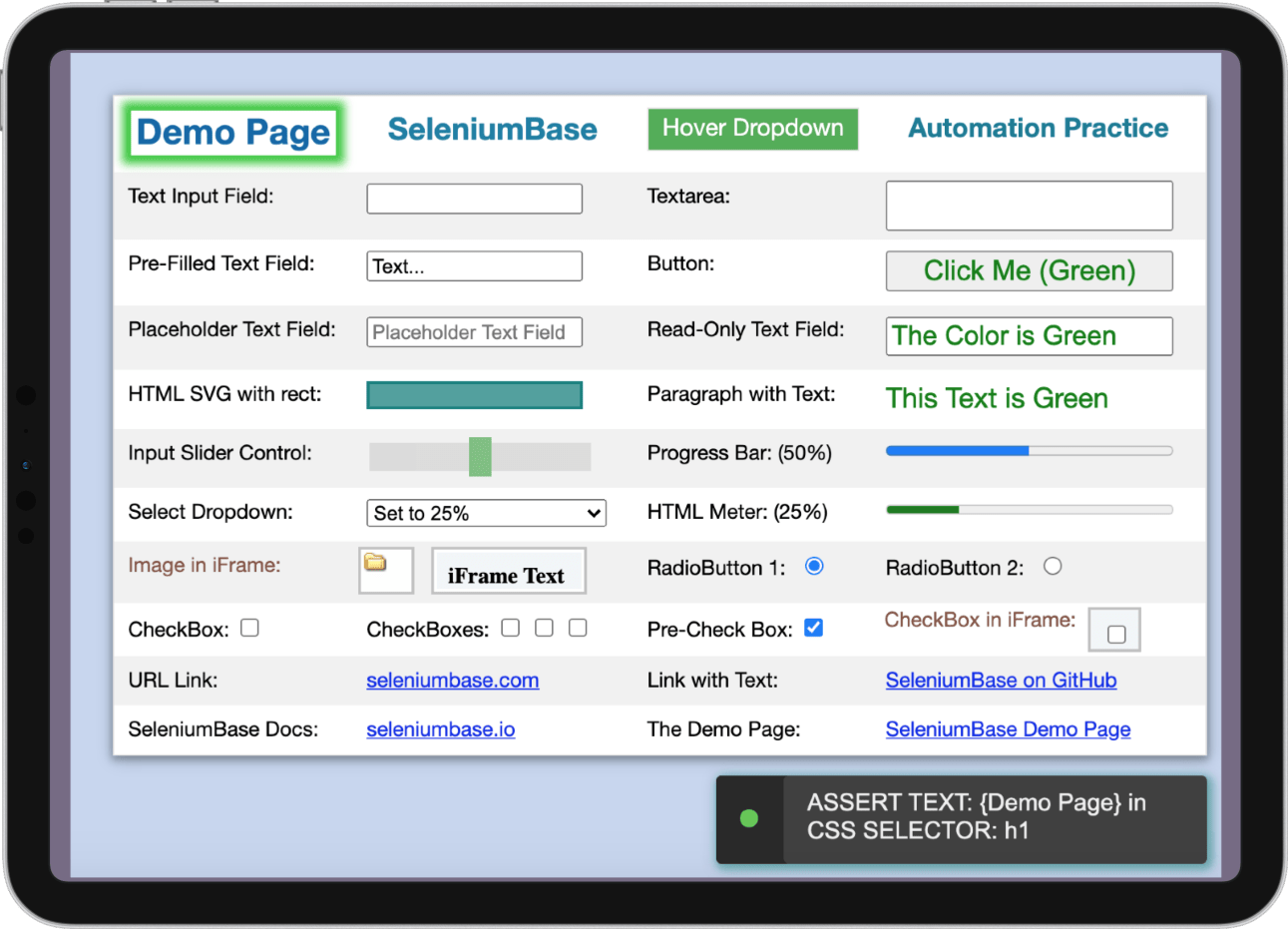Image resolution: width=1288 pixels, height=929 pixels.
Task: Click the green Input Slider Control handle
Action: click(480, 457)
